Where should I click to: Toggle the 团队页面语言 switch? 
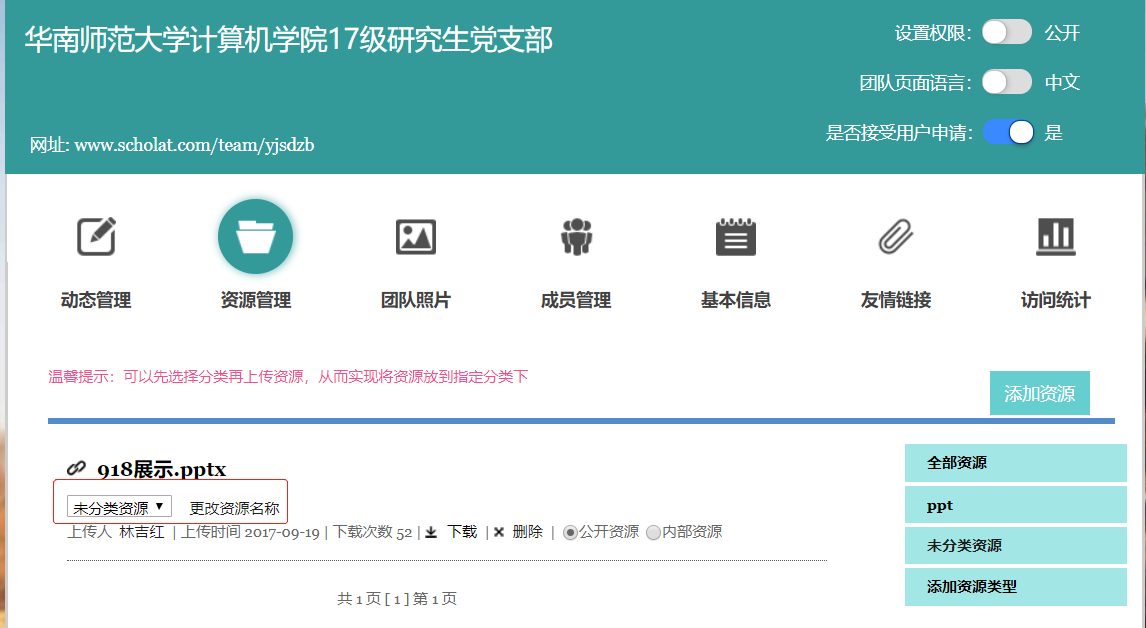1006,82
